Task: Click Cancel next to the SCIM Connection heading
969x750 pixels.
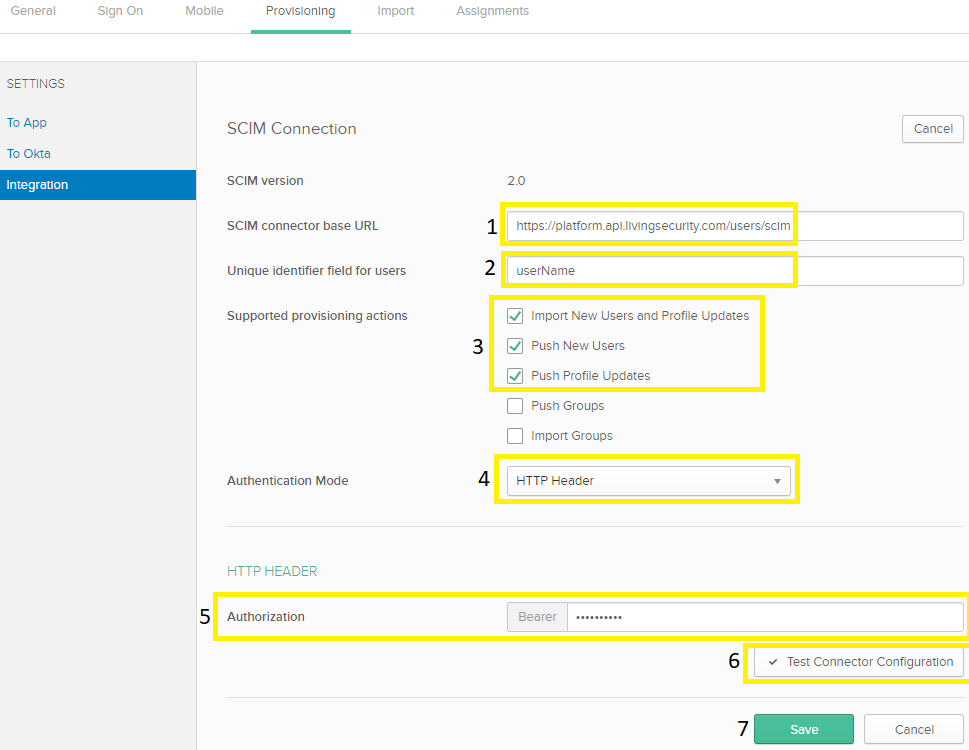Action: coord(933,129)
